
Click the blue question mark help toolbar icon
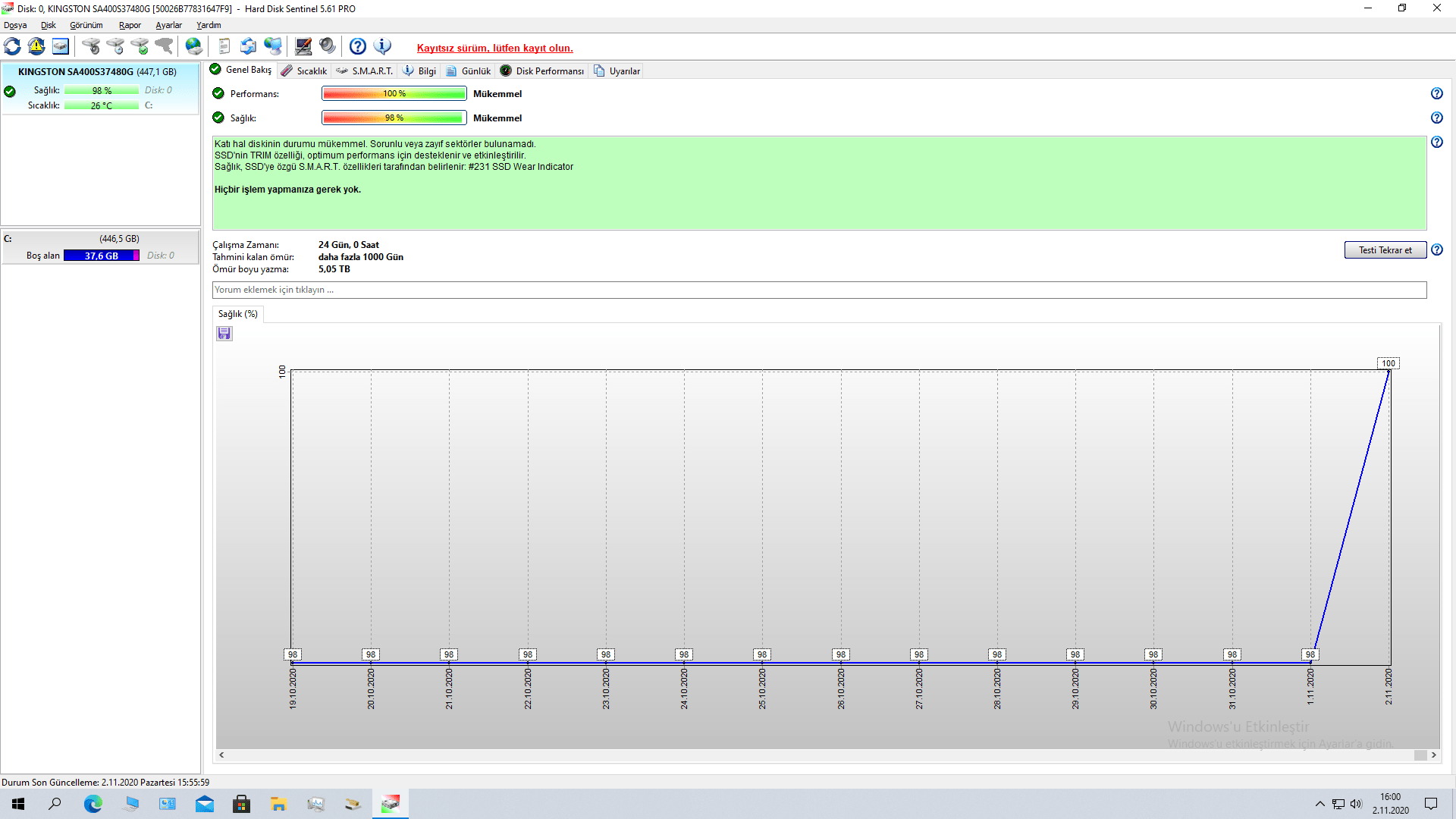(x=358, y=47)
